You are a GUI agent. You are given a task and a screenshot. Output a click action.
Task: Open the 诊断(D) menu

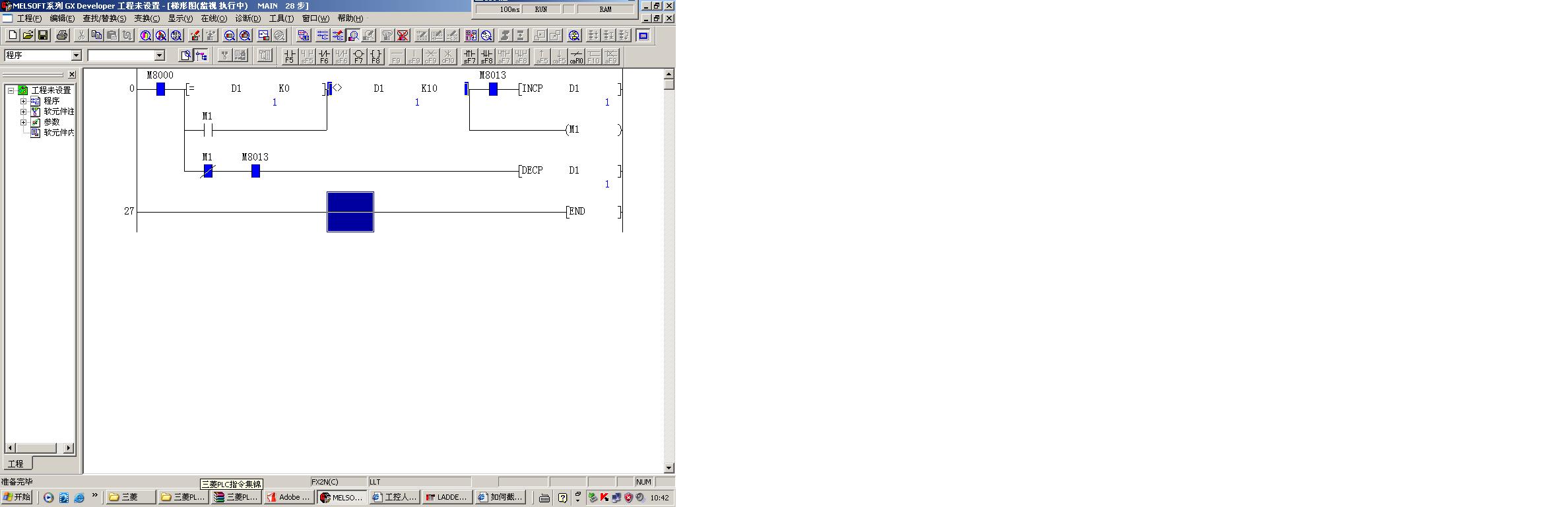tap(247, 18)
